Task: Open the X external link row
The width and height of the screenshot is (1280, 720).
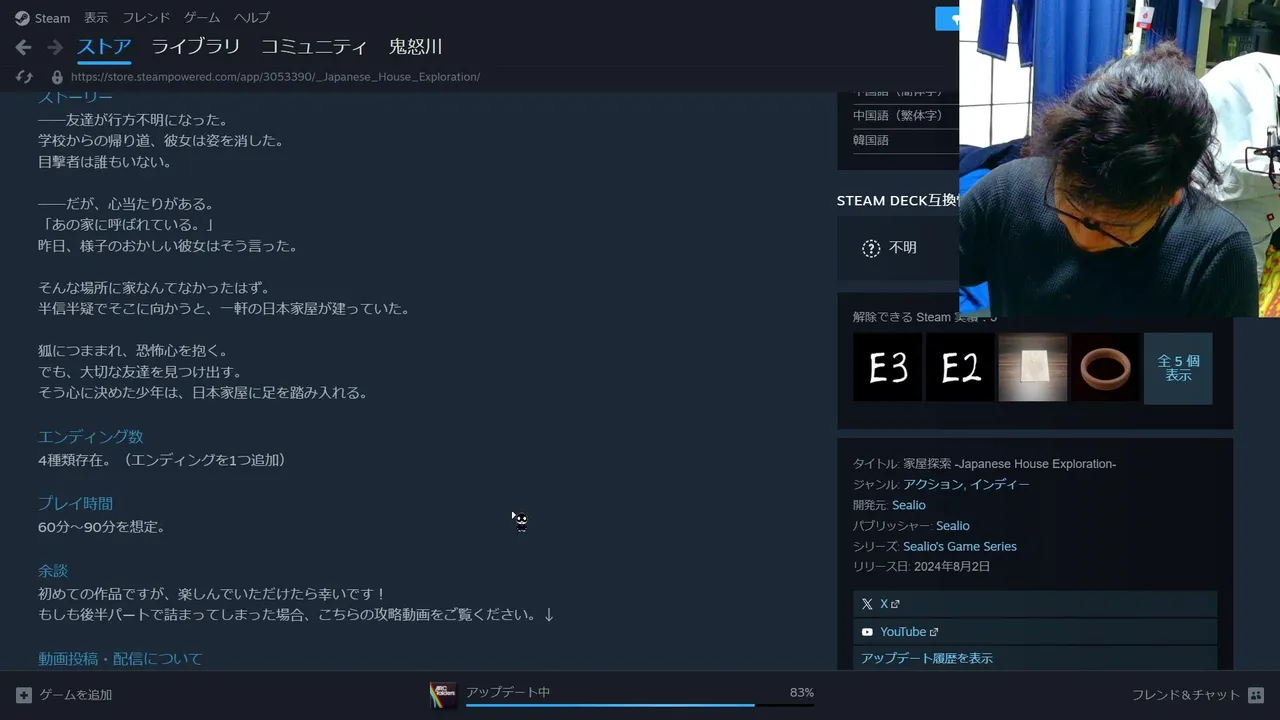Action: click(1035, 604)
